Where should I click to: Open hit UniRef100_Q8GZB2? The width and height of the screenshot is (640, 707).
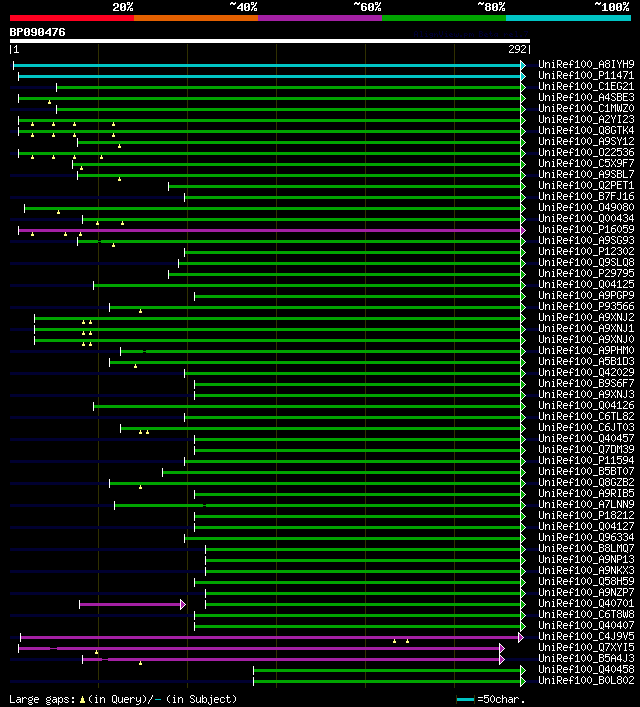pos(586,482)
